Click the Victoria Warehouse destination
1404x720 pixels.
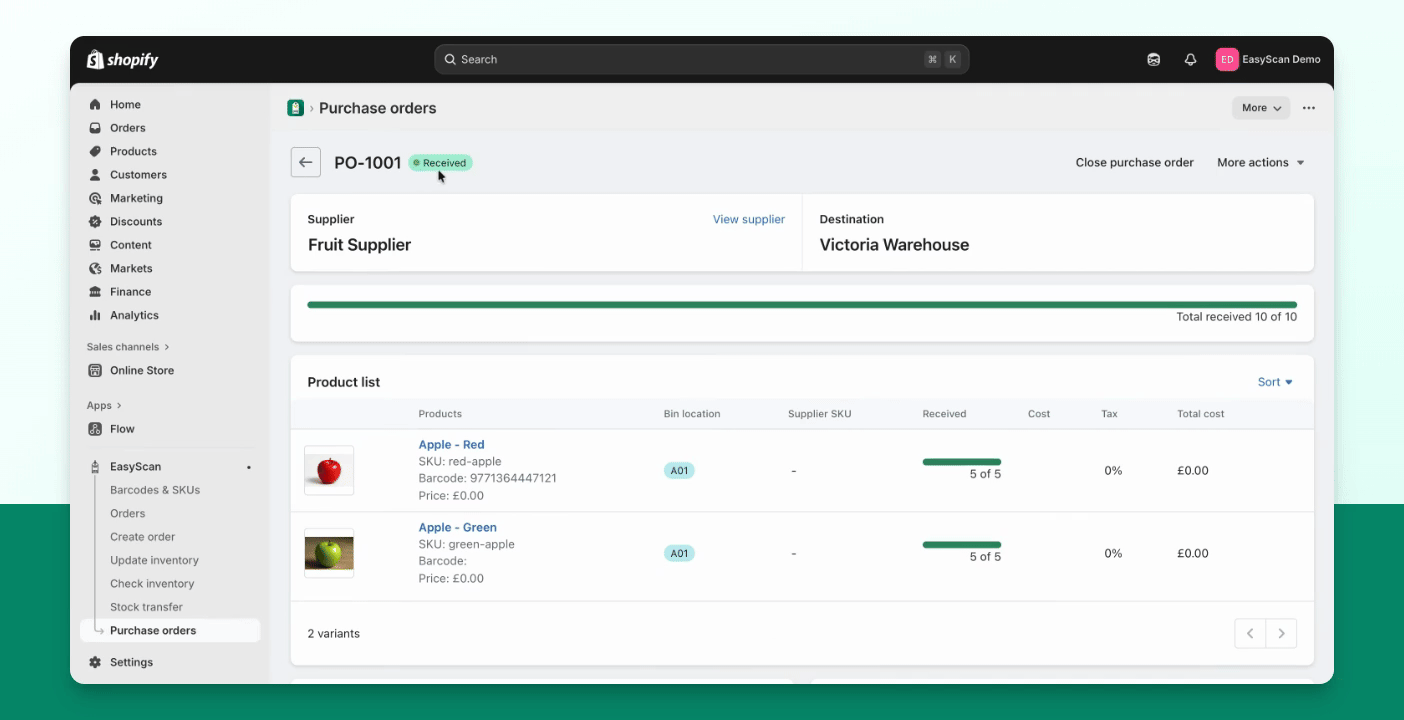pyautogui.click(x=894, y=245)
